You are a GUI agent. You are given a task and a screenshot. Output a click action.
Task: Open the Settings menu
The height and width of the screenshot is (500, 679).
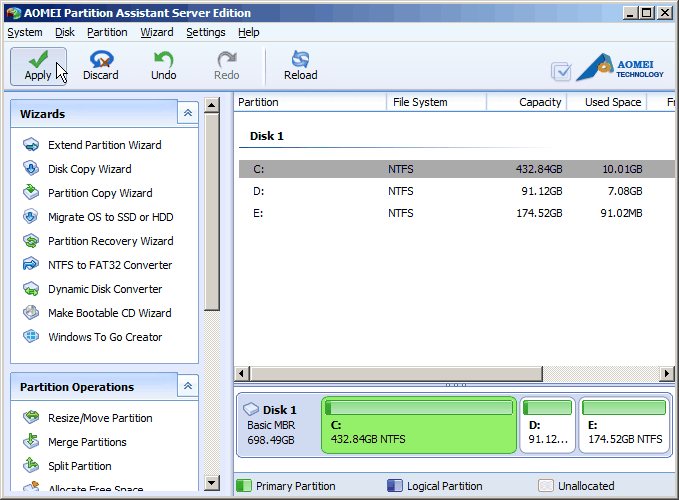[x=206, y=32]
